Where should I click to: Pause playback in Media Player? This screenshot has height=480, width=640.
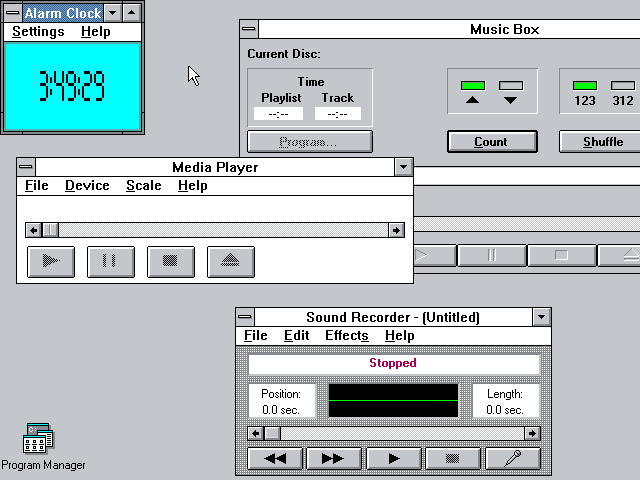[111, 262]
